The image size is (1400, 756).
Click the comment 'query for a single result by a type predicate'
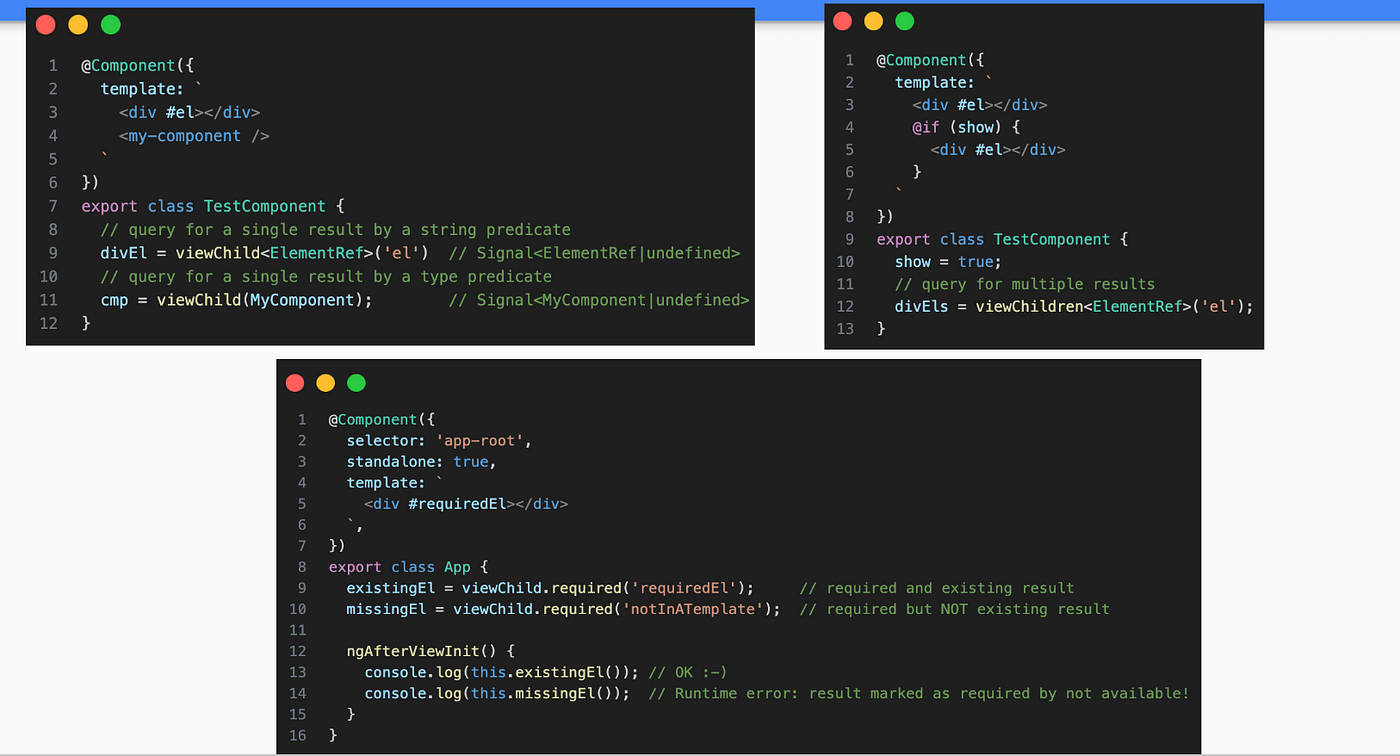(326, 277)
